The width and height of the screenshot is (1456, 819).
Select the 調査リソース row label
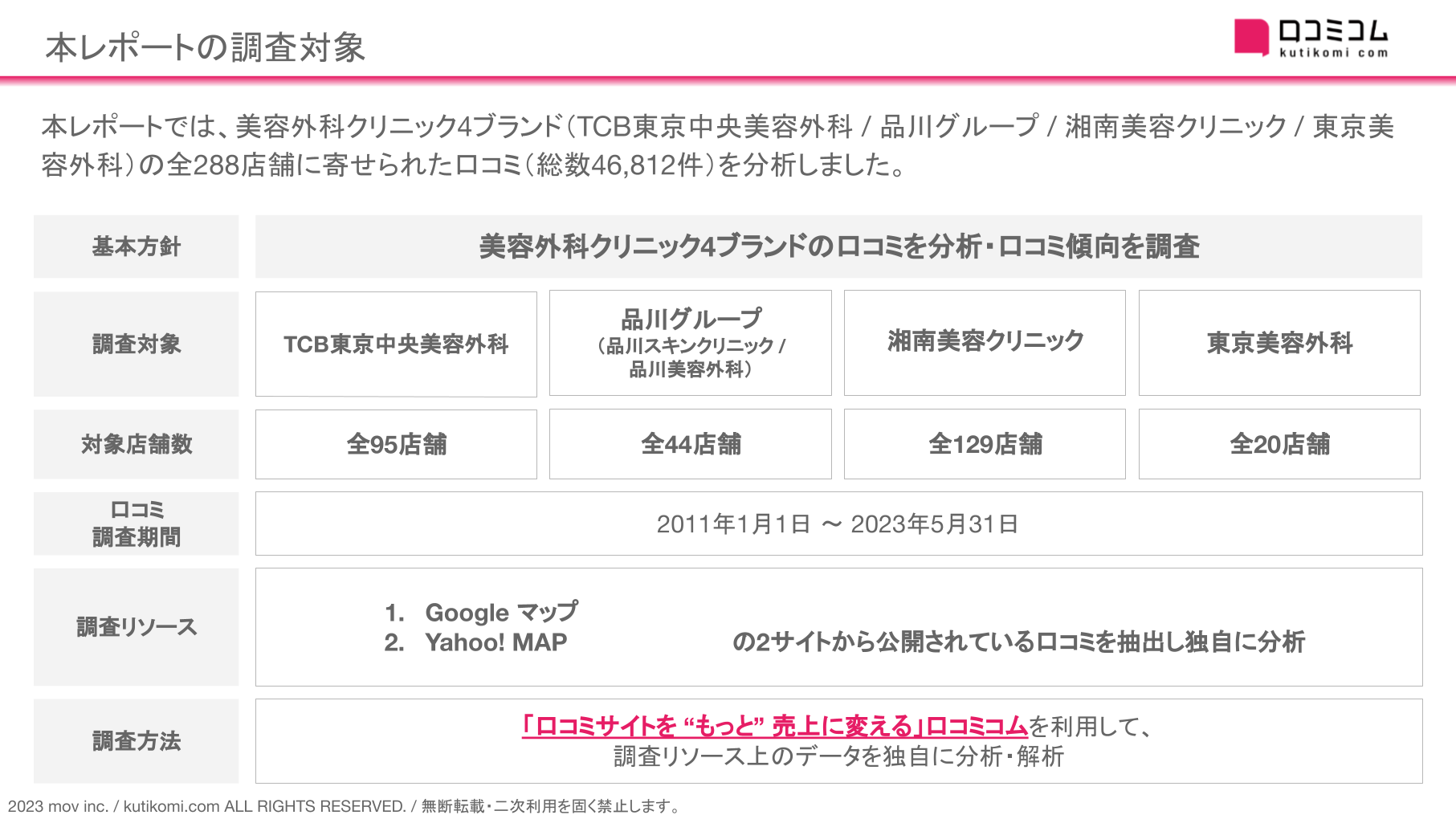pos(137,627)
